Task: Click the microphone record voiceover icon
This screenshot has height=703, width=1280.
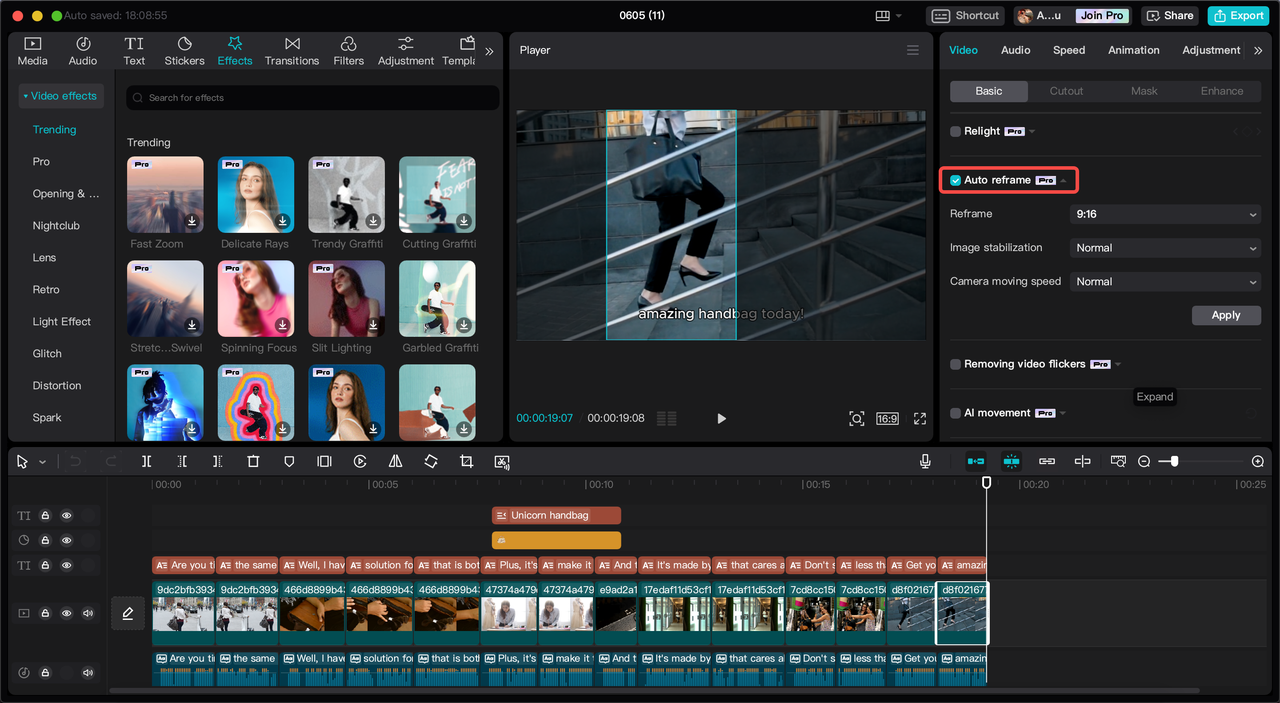Action: [x=925, y=461]
